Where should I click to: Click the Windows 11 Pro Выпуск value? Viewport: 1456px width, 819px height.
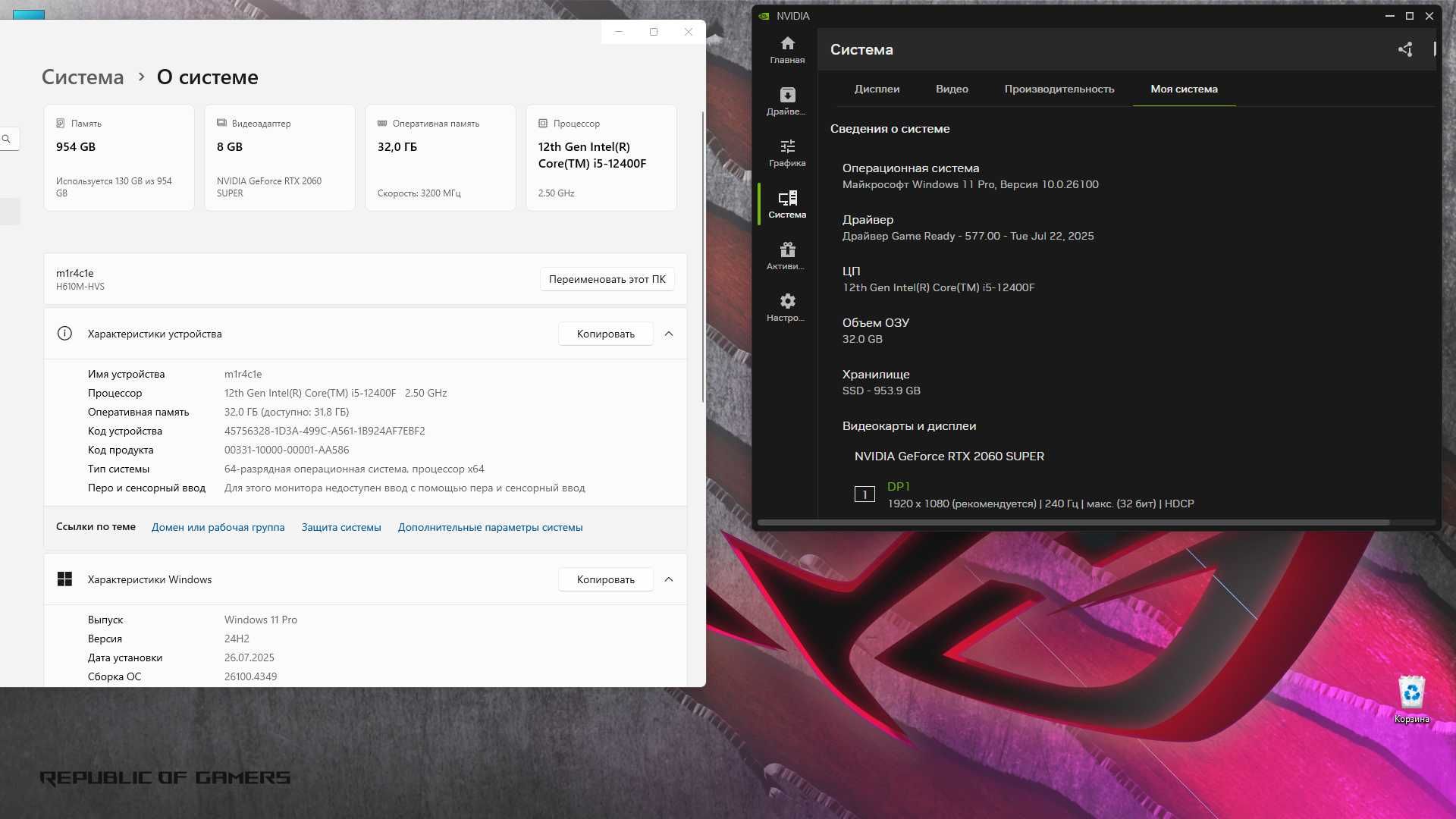coord(261,620)
